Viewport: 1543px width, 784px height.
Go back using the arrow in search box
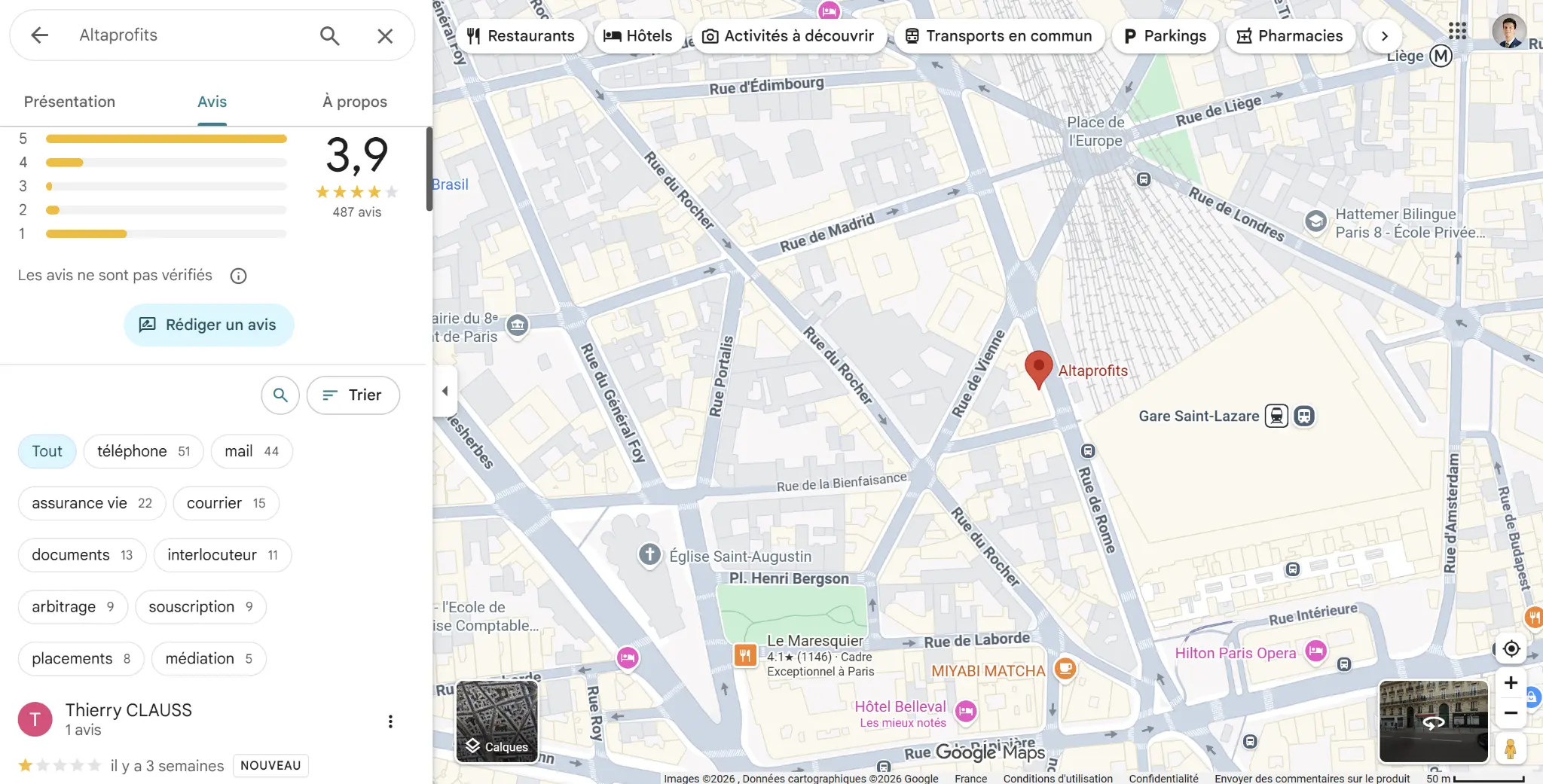pyautogui.click(x=39, y=35)
